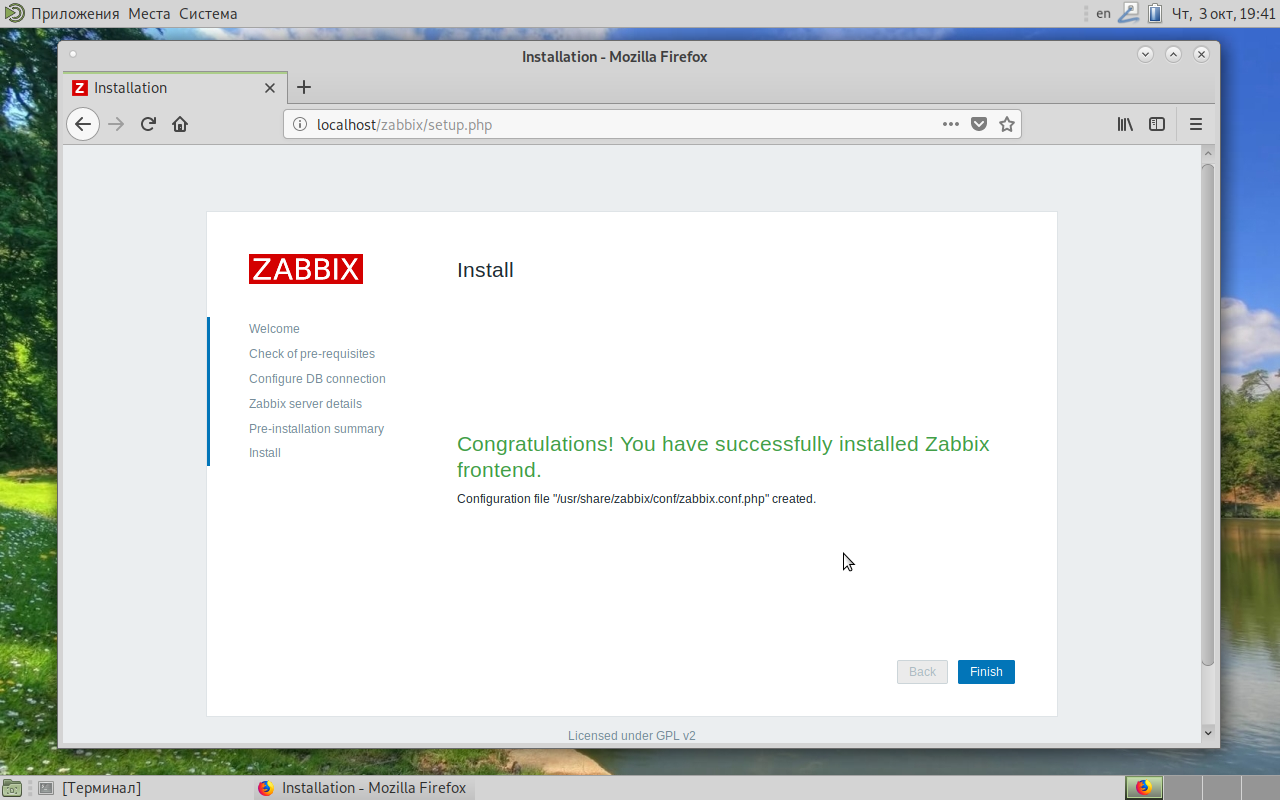Screen dimensions: 1280x800
Task: Click the en keyboard layout indicator
Action: (1103, 13)
